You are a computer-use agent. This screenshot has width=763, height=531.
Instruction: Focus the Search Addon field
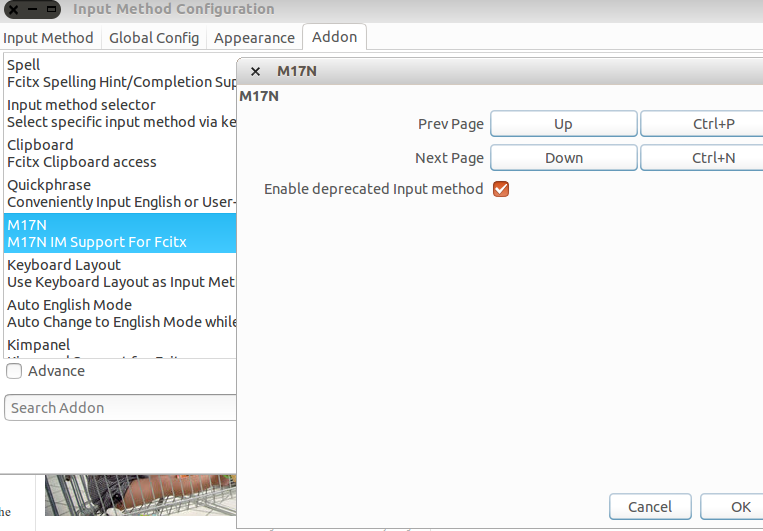120,407
